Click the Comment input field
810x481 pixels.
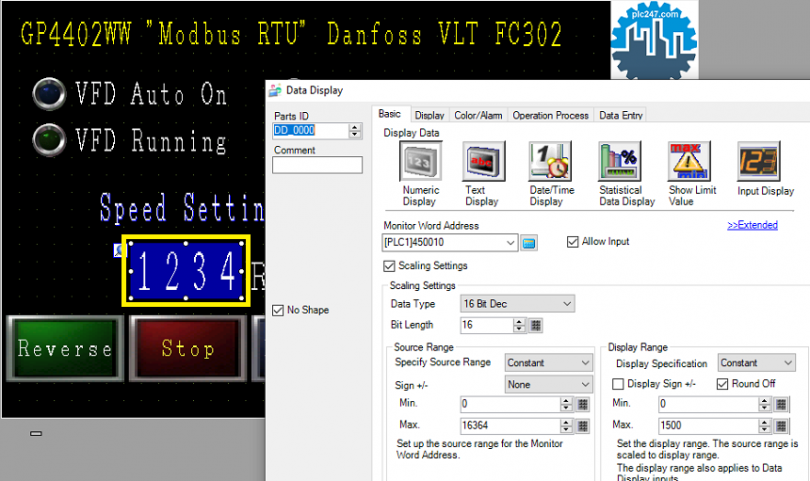(x=317, y=165)
